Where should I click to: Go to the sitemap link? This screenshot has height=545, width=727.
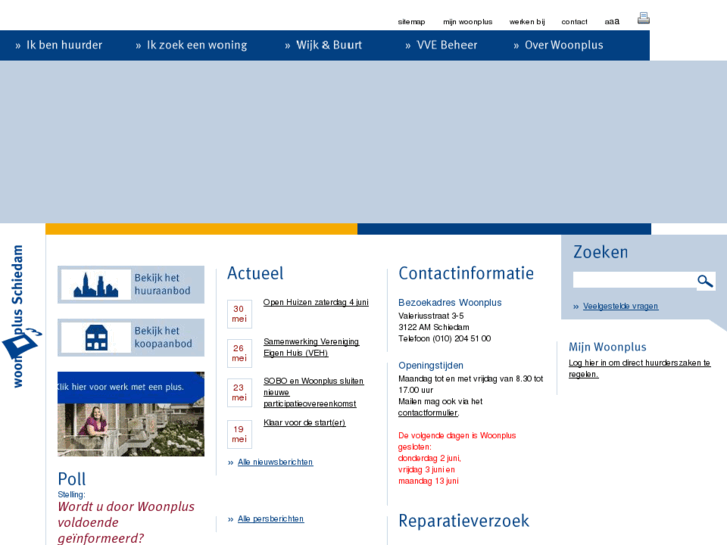click(411, 22)
